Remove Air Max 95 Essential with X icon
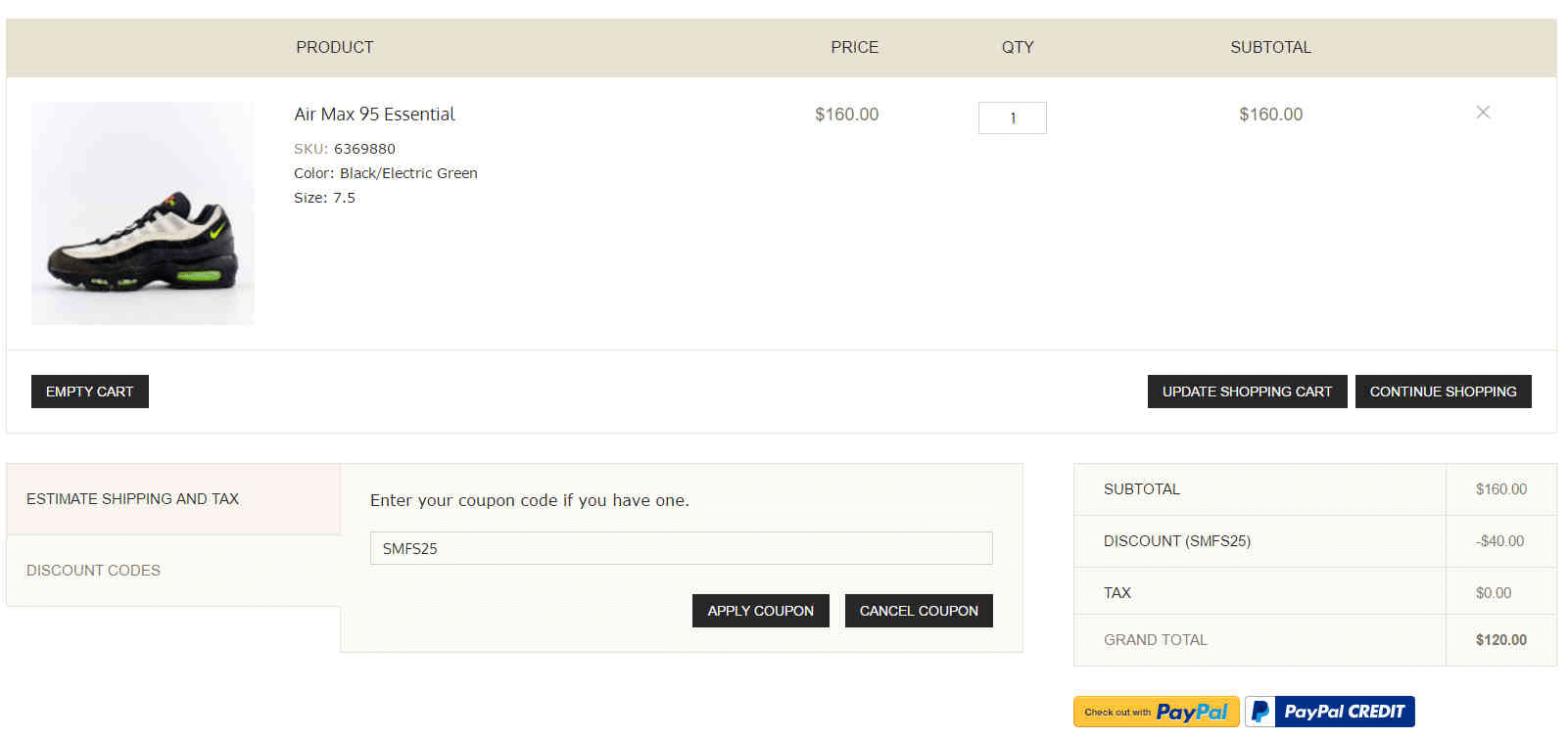This screenshot has height=739, width=1568. coord(1483,113)
